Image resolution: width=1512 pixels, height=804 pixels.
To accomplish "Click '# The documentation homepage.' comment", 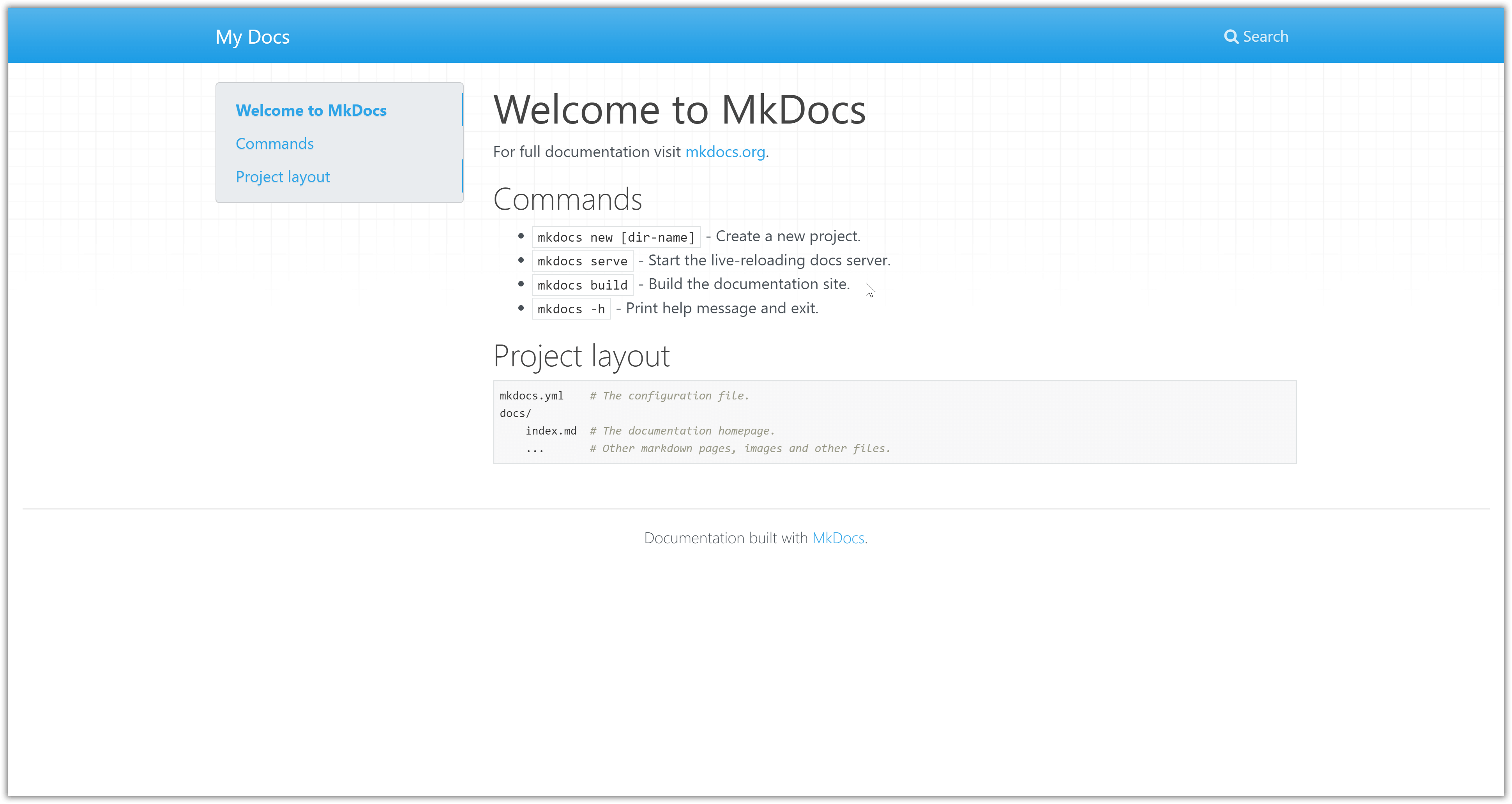I will tap(682, 431).
